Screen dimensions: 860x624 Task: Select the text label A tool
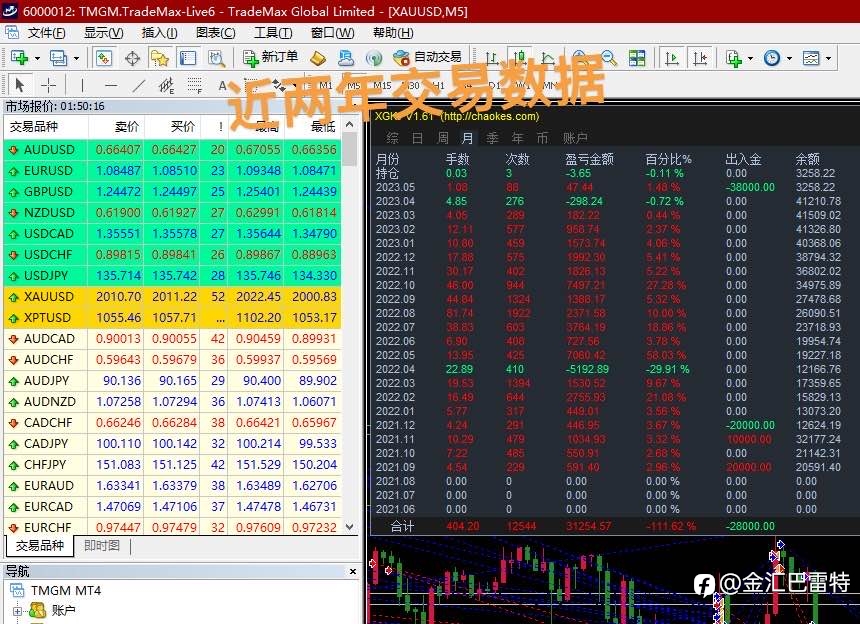click(x=222, y=85)
